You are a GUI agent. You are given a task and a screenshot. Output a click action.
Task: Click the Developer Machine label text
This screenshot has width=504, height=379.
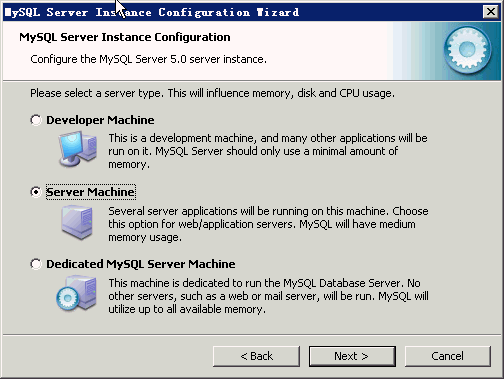pos(100,120)
